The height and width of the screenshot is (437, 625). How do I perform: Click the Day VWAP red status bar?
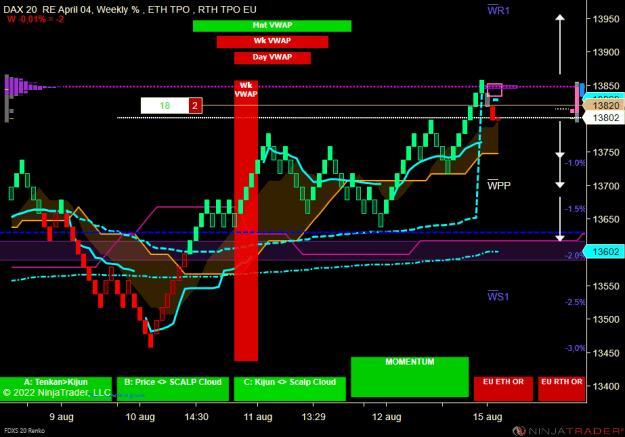[272, 58]
